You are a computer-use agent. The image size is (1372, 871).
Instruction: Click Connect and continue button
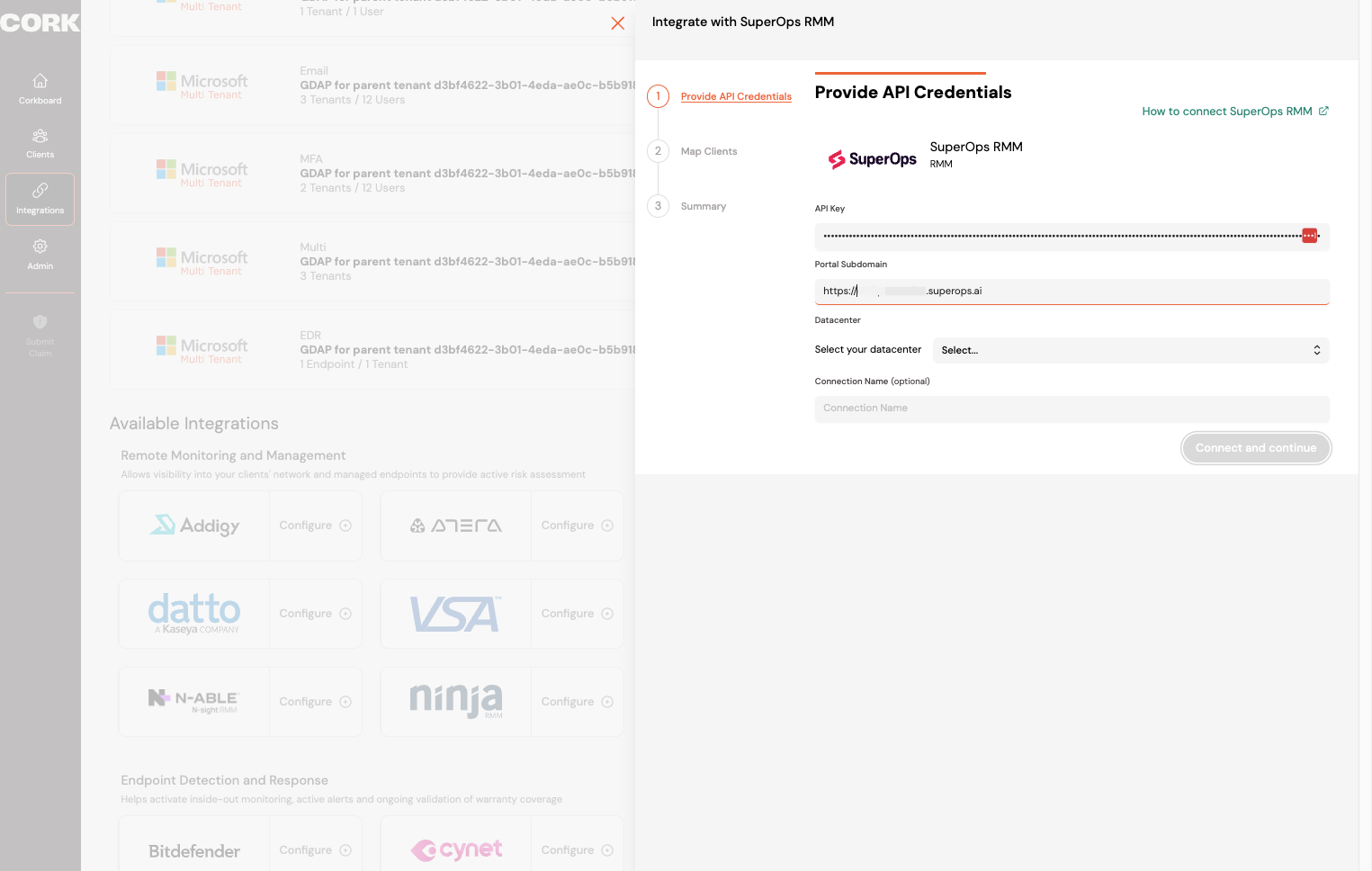(1256, 448)
